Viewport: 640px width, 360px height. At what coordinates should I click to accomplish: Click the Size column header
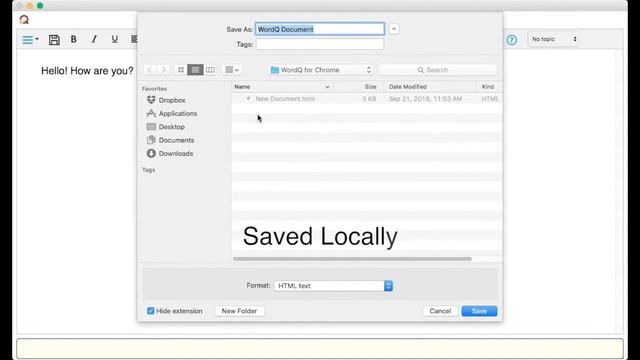358,87
